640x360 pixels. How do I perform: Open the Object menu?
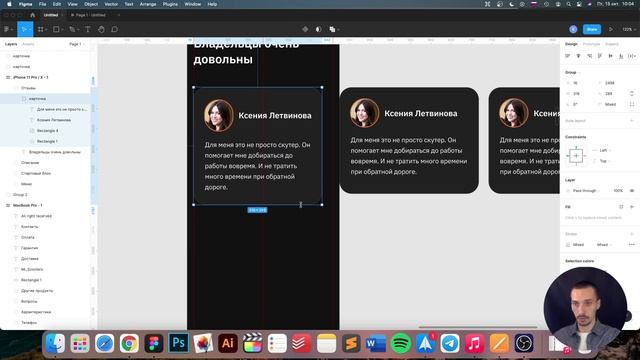pyautogui.click(x=91, y=4)
